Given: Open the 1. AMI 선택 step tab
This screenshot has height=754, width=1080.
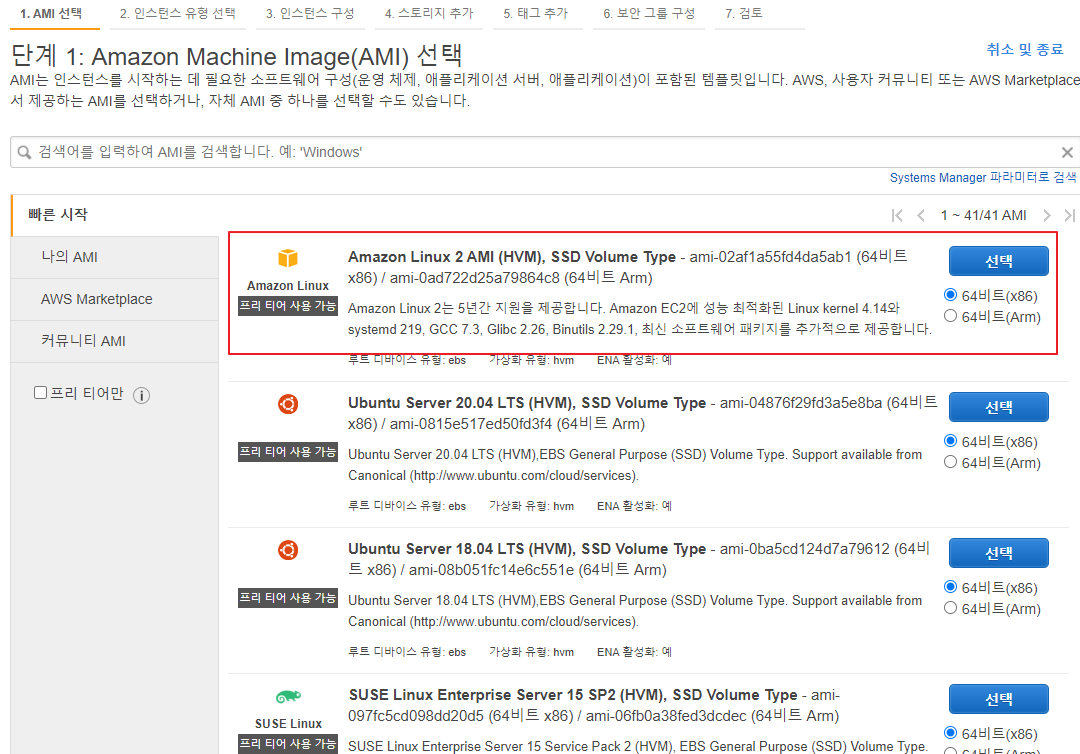Looking at the screenshot, I should coord(54,14).
